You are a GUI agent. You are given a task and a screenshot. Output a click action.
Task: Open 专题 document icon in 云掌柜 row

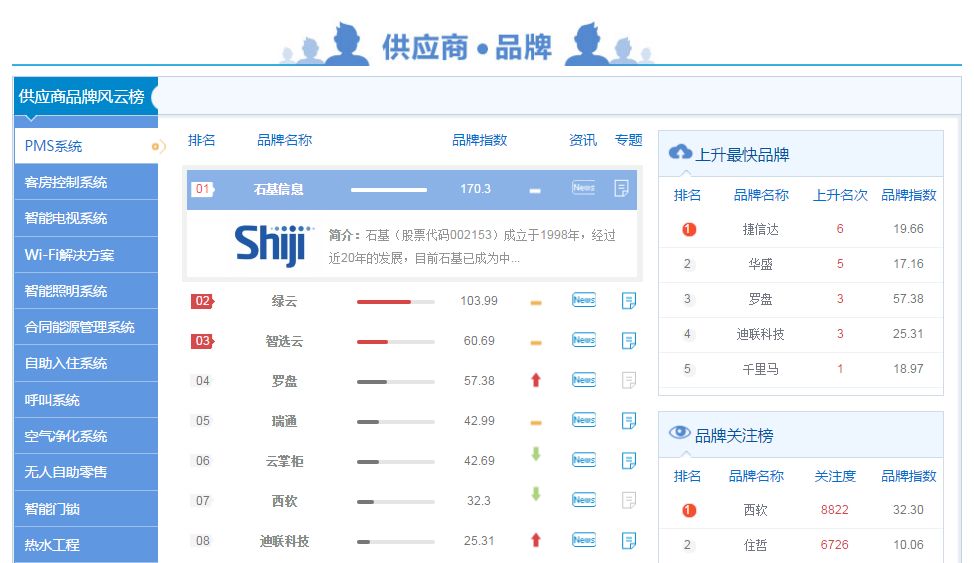coord(629,460)
